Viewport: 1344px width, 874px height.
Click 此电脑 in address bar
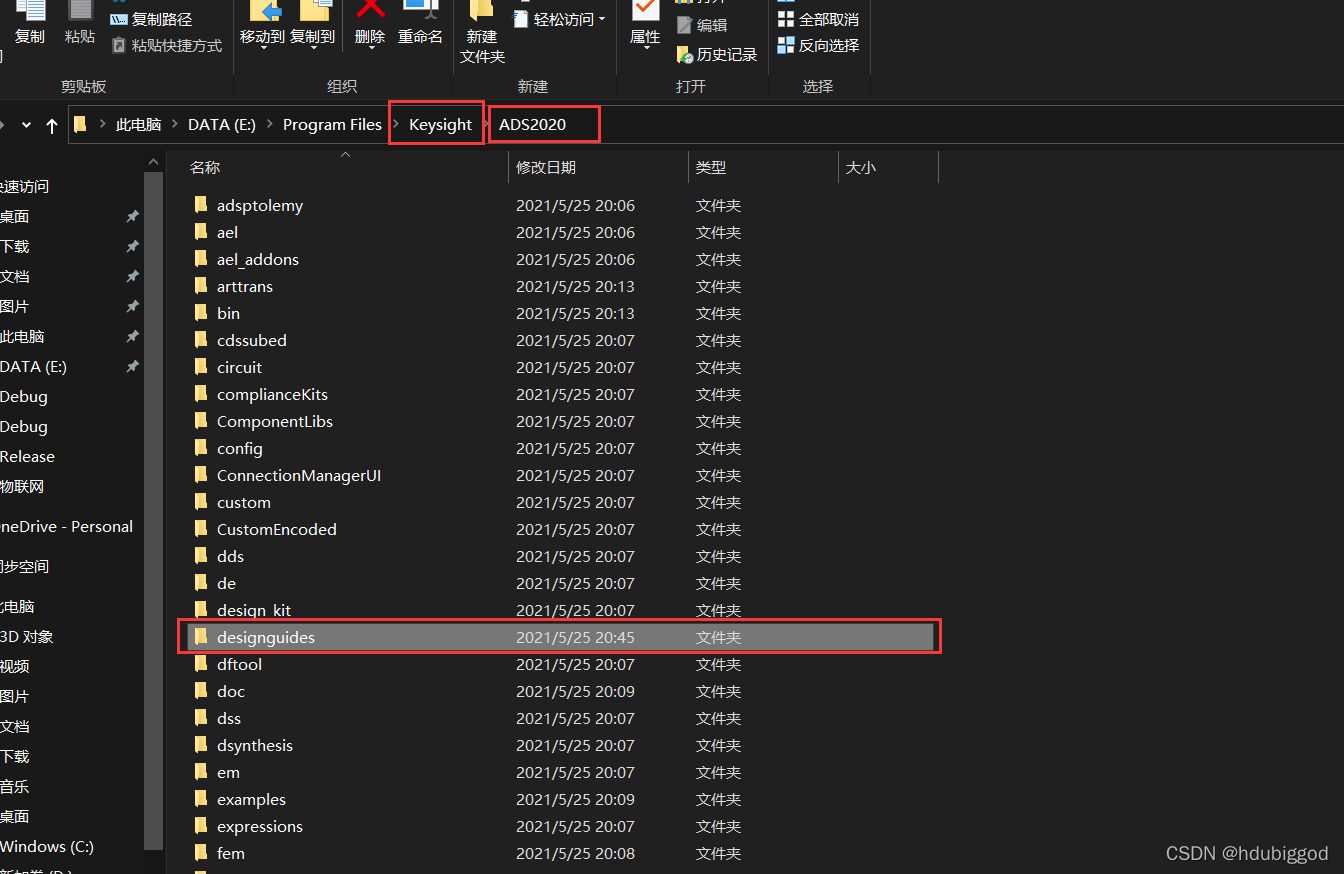point(138,125)
